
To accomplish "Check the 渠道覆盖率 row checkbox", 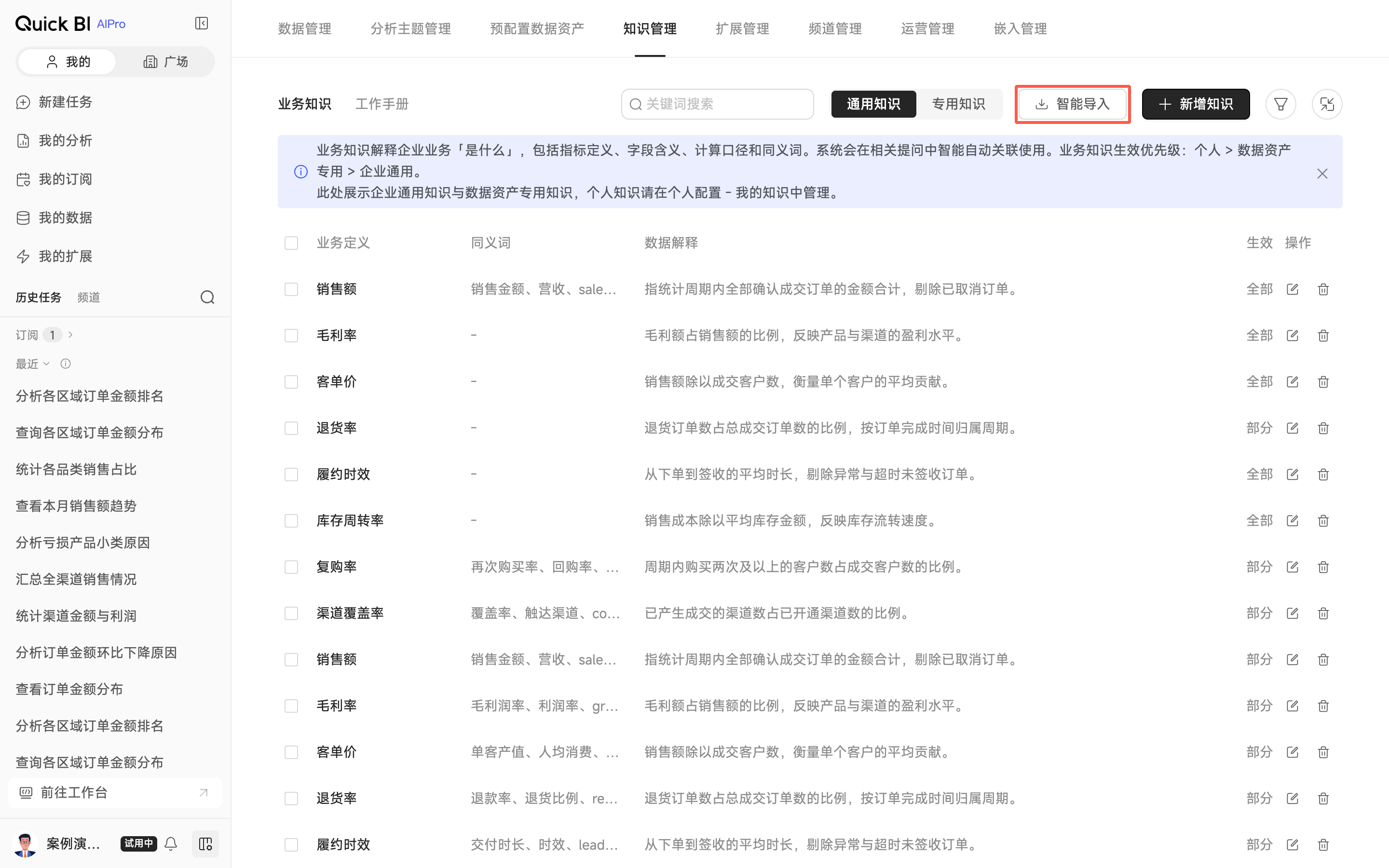I will [x=291, y=613].
